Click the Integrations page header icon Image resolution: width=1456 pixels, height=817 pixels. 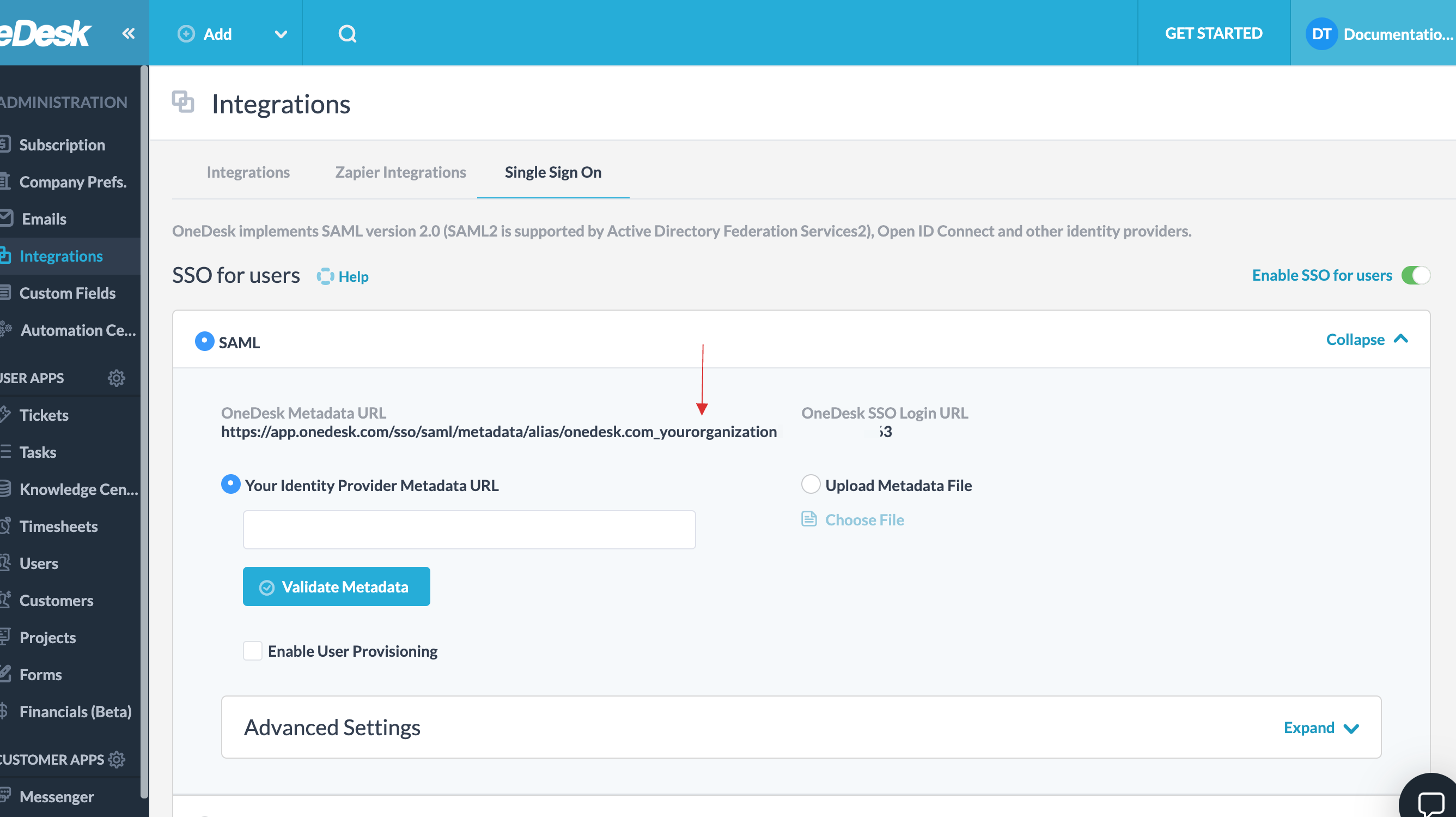click(183, 102)
